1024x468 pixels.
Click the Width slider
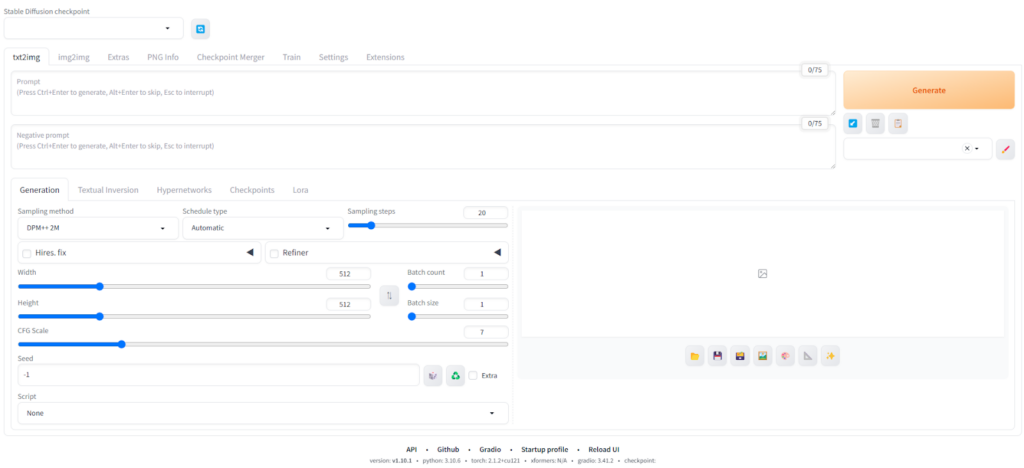(194, 286)
